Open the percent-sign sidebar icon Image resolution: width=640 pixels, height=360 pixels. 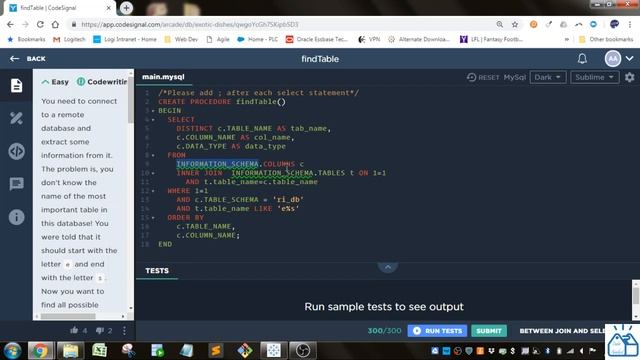(16, 118)
